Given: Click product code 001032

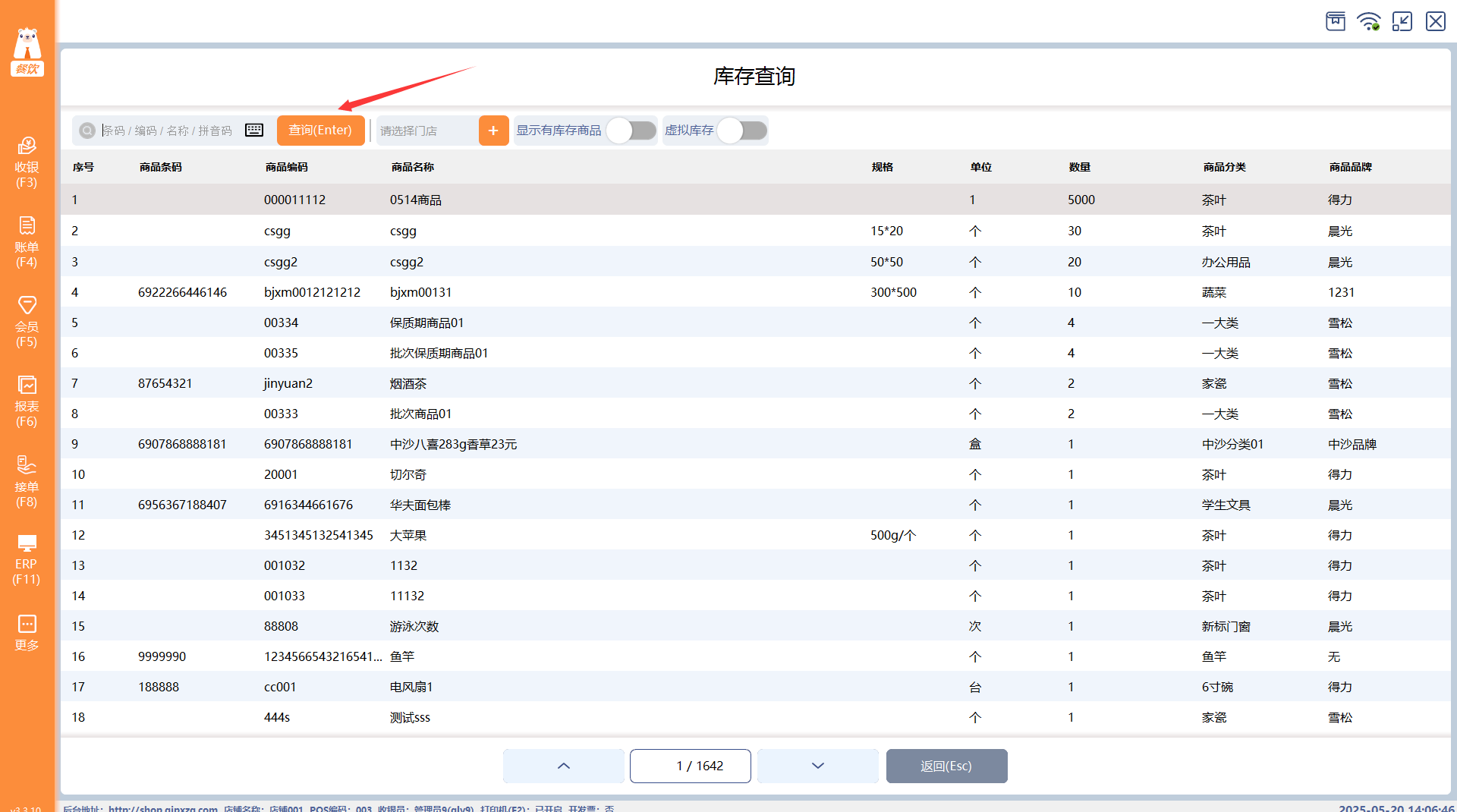Looking at the screenshot, I should coord(285,565).
